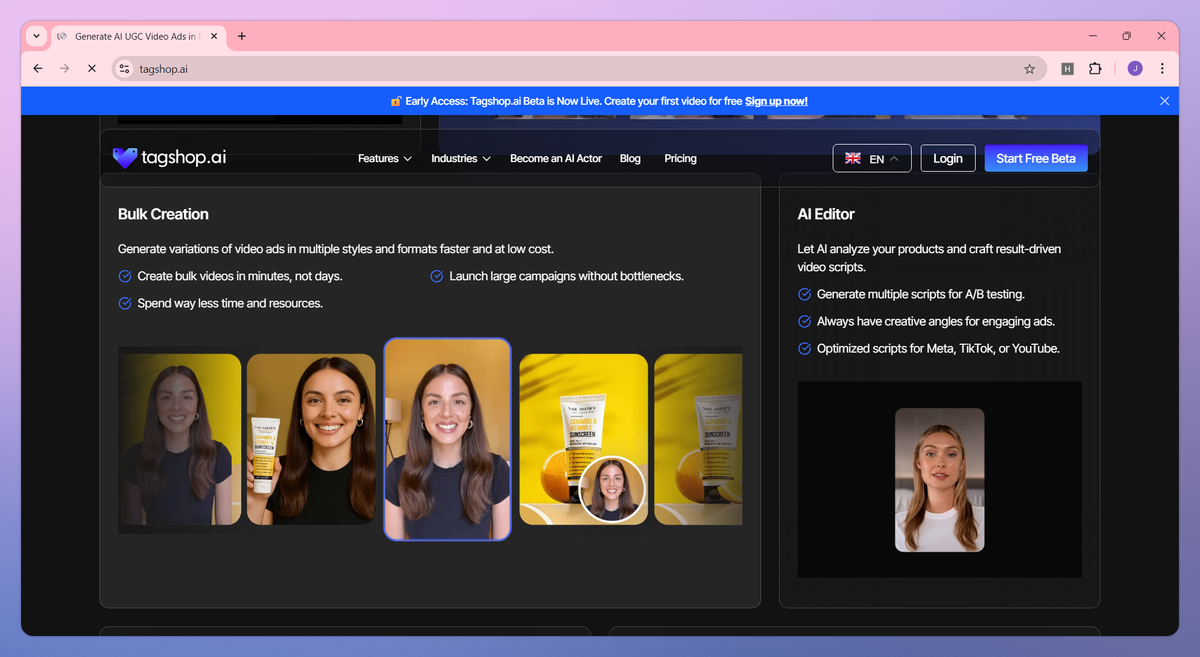Open the Chrome extensions puzzle icon
The height and width of the screenshot is (657, 1200).
tap(1095, 69)
